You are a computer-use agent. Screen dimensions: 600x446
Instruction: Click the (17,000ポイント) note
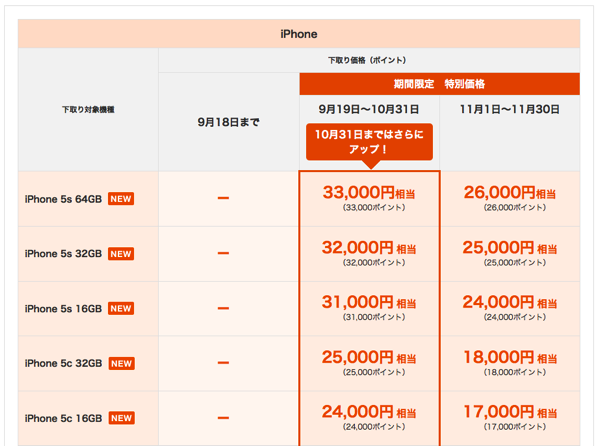coord(515,427)
